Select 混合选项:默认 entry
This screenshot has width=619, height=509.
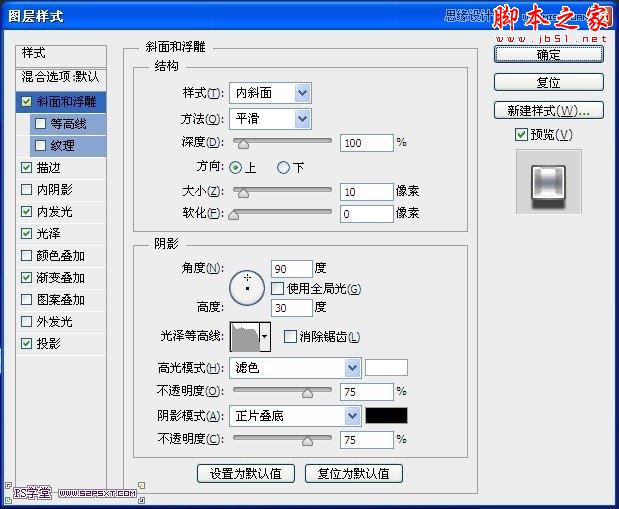click(61, 77)
